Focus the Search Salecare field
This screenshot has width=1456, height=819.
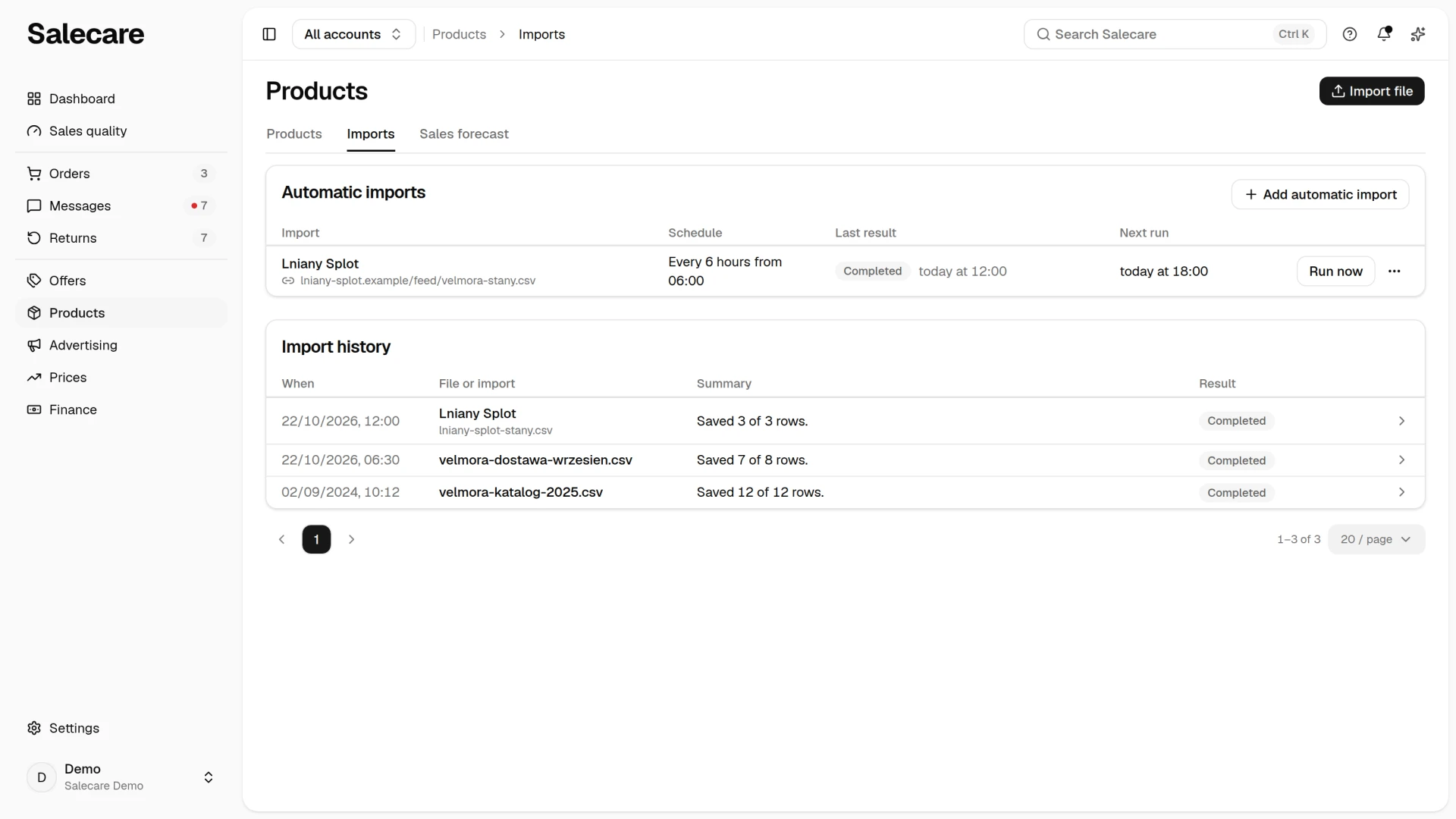(x=1175, y=34)
